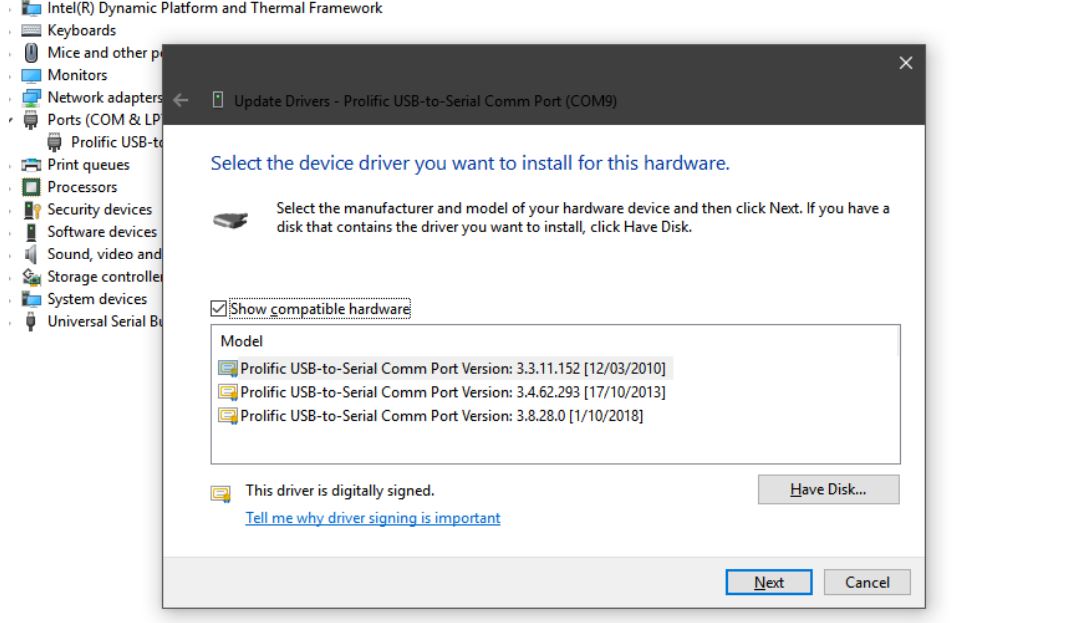Select Network adapters in device tree
Viewport: 1091px width, 623px height.
point(104,97)
